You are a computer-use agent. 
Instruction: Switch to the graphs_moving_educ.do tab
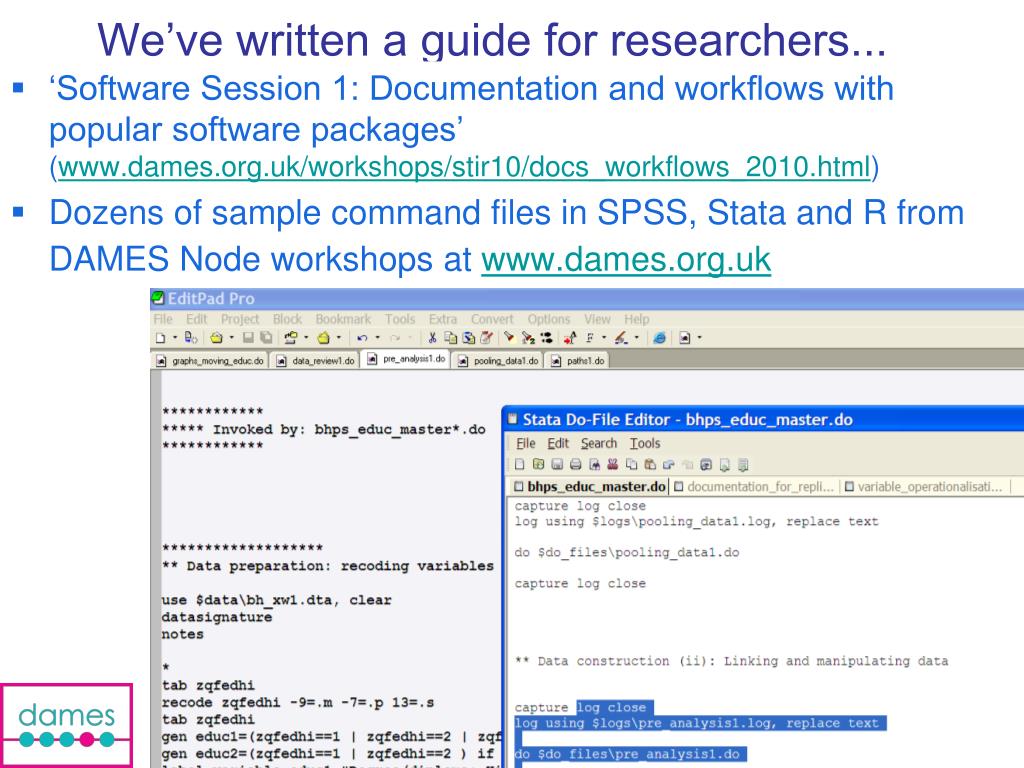click(x=210, y=360)
